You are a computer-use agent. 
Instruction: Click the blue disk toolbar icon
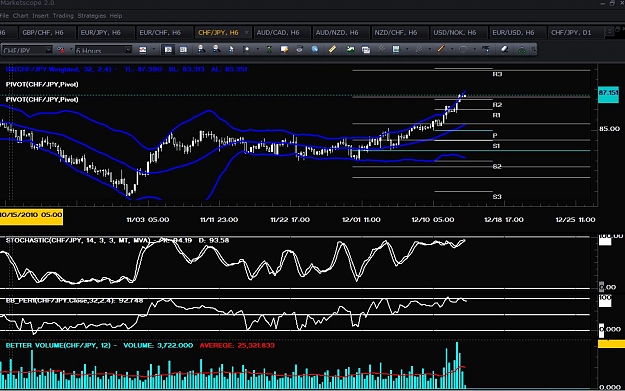click(396, 49)
